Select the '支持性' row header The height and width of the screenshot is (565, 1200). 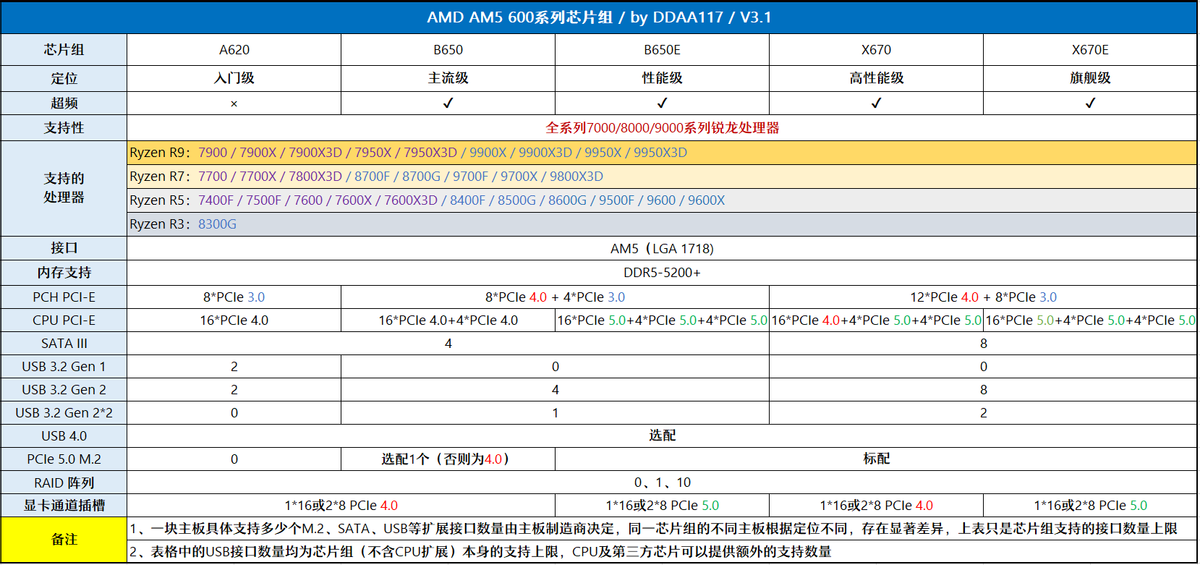pyautogui.click(x=63, y=128)
